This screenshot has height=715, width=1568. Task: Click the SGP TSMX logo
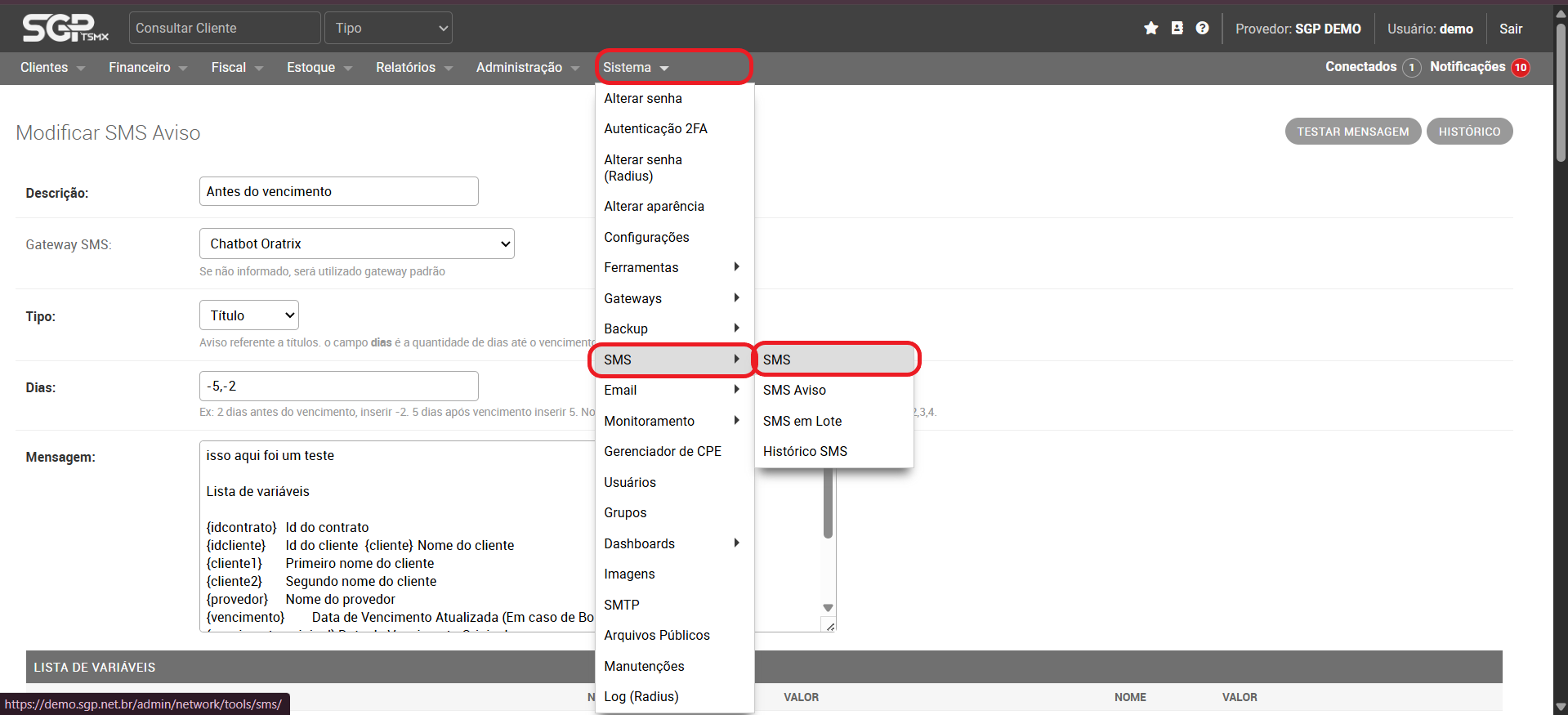pyautogui.click(x=65, y=29)
